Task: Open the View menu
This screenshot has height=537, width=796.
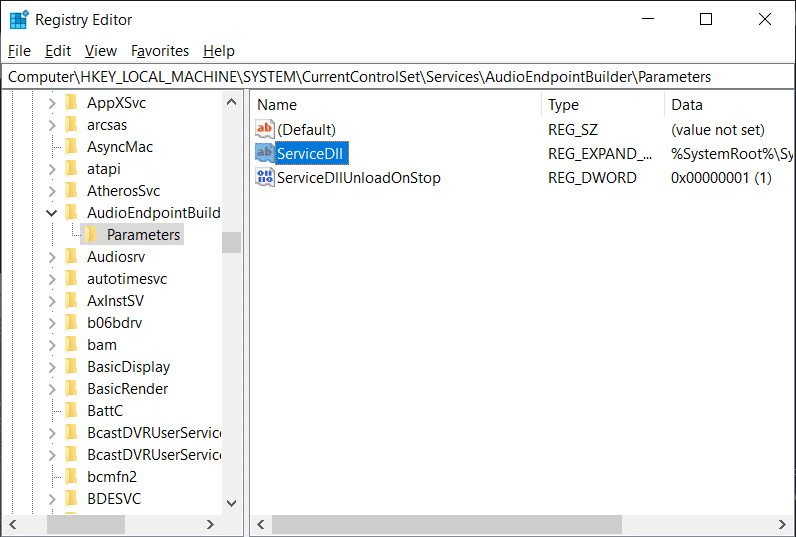Action: pos(101,51)
